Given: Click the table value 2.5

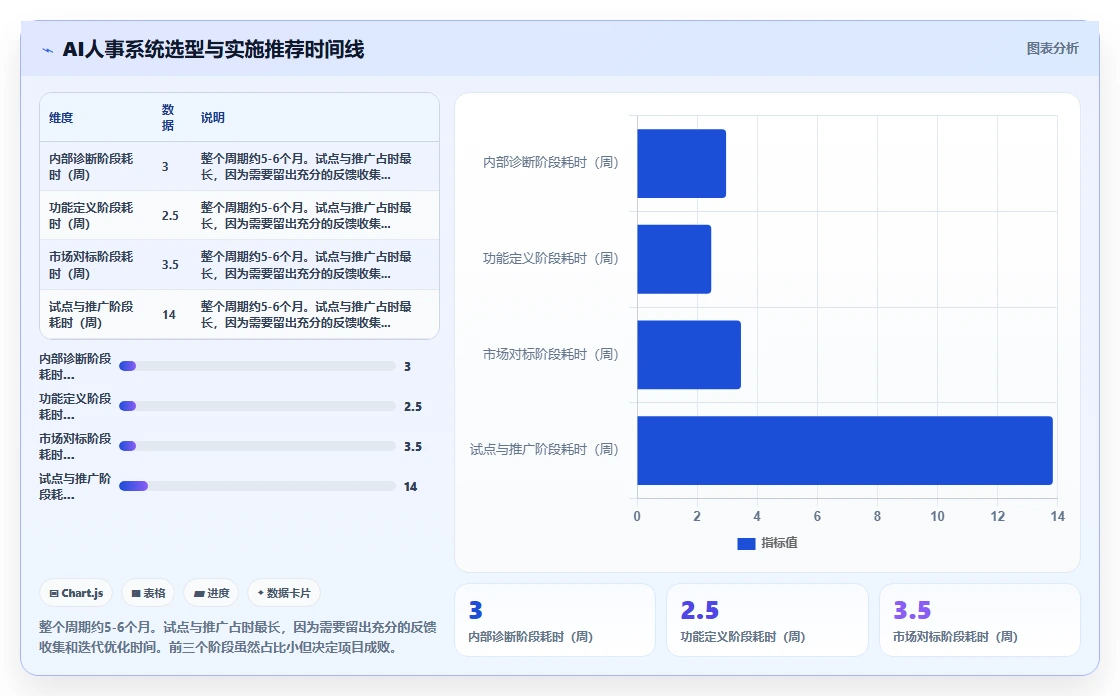Looking at the screenshot, I should point(170,216).
